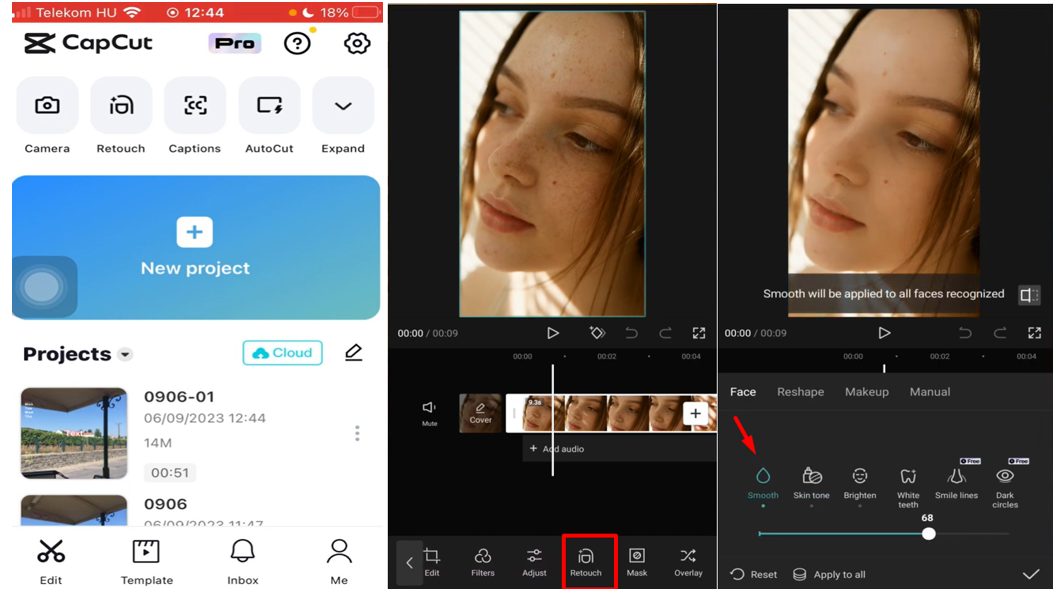Open CapCut settings gear
The height and width of the screenshot is (590, 1053).
357,44
